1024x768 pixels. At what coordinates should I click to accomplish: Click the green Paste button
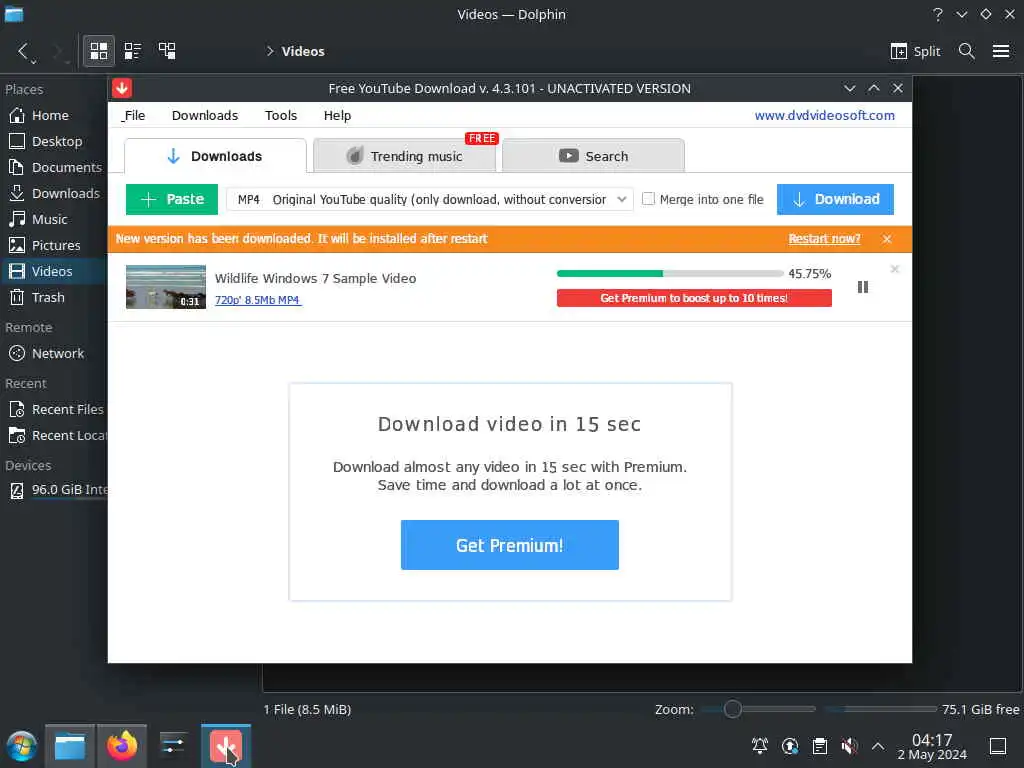pyautogui.click(x=172, y=199)
